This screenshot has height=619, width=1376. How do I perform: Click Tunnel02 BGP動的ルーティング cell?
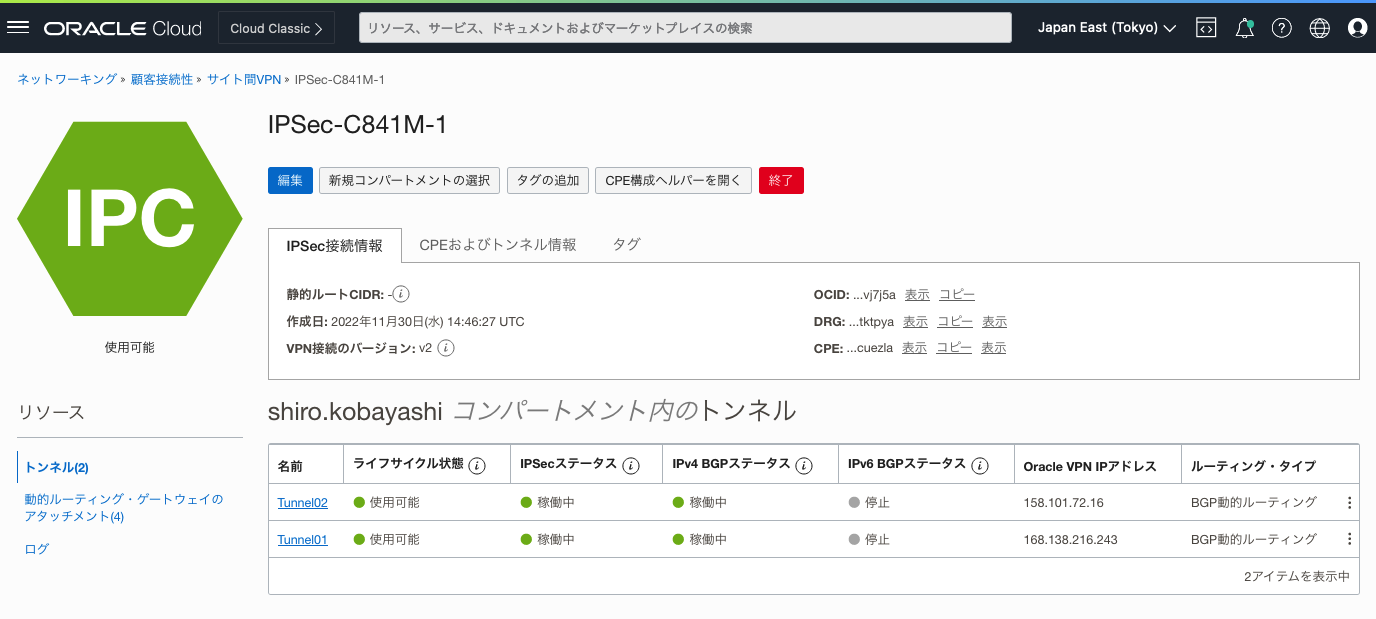point(1254,503)
